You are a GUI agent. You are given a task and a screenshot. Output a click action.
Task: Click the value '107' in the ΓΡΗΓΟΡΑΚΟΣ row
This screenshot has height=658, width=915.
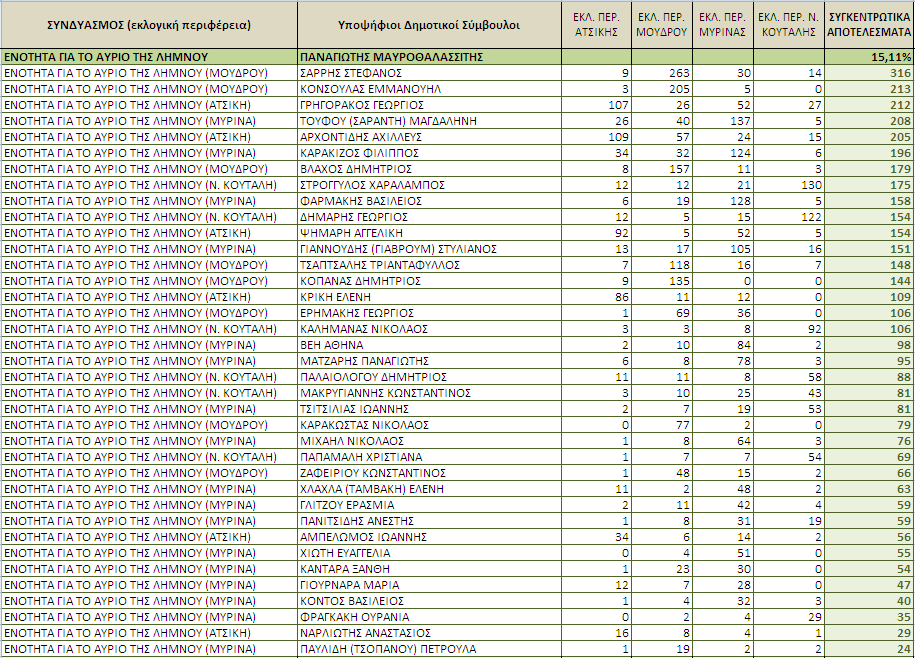tap(618, 105)
